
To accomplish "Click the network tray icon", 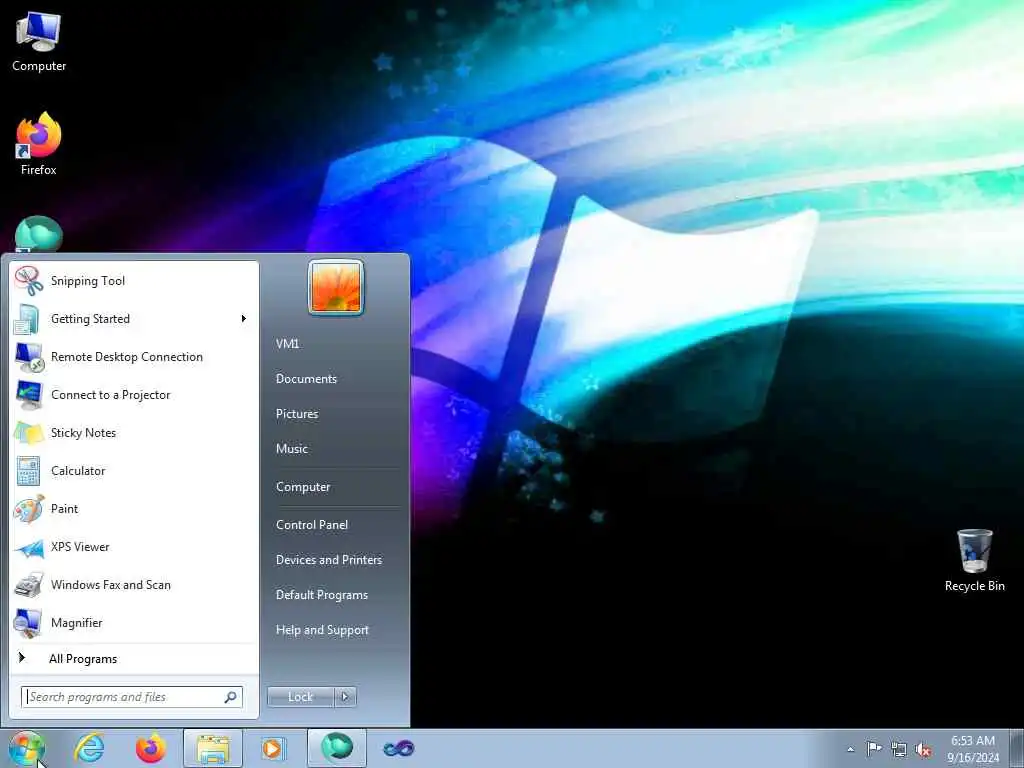I will 899,749.
